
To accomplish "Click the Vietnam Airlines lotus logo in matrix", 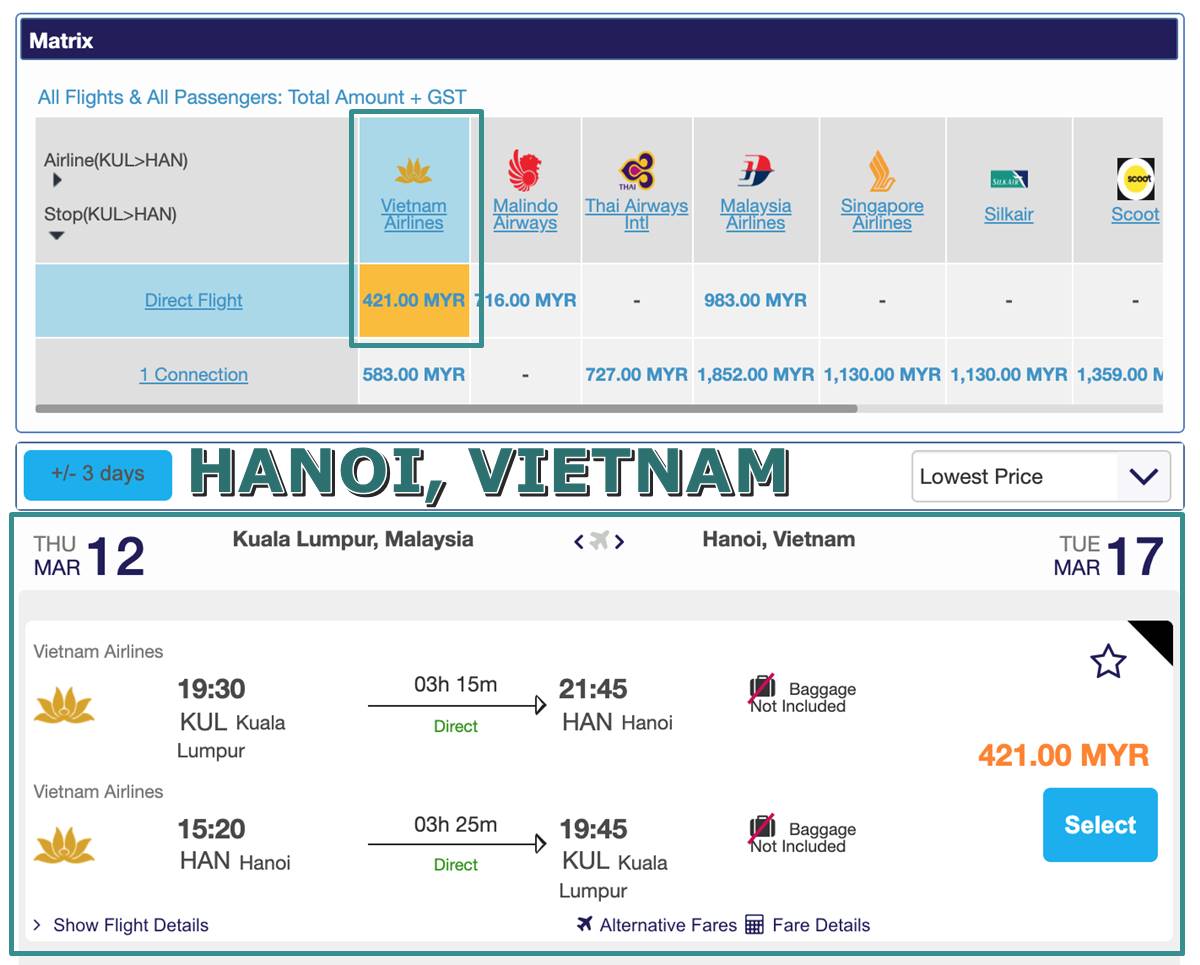I will [413, 172].
